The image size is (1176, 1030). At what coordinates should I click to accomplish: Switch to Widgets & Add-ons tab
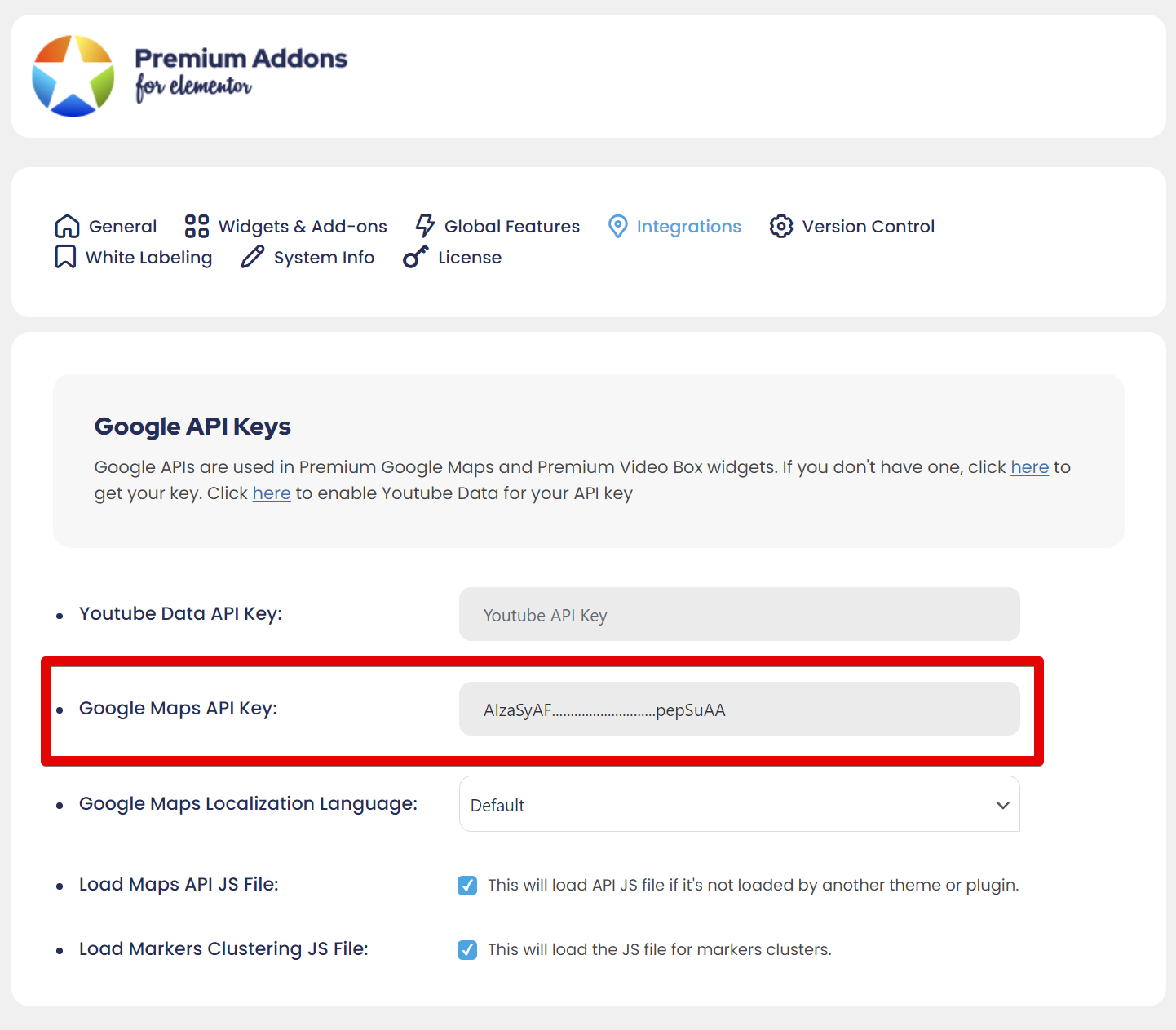pos(286,226)
